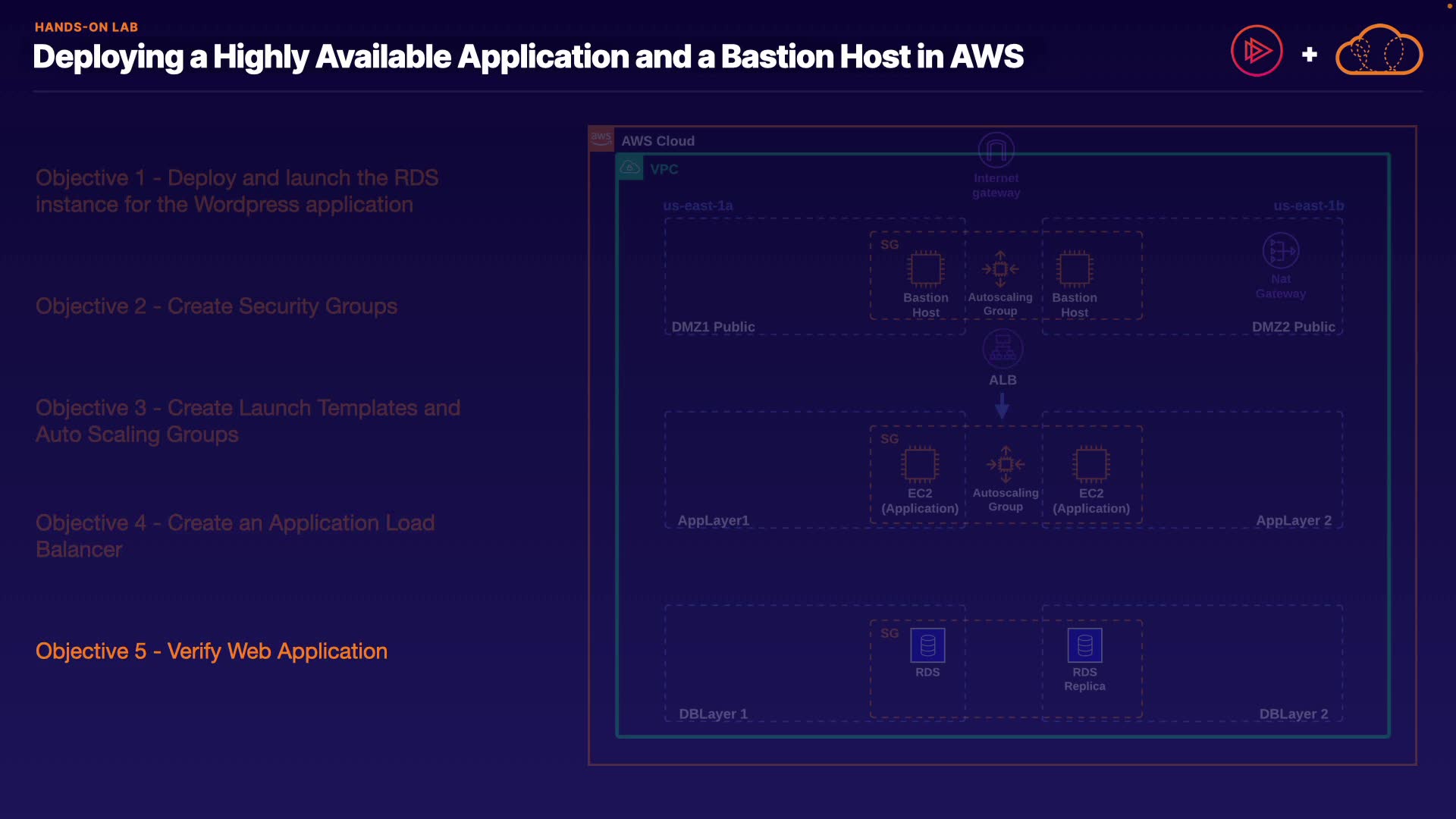Click the Pluralsight play logo icon
Screen dimensions: 1456x819
[1257, 51]
